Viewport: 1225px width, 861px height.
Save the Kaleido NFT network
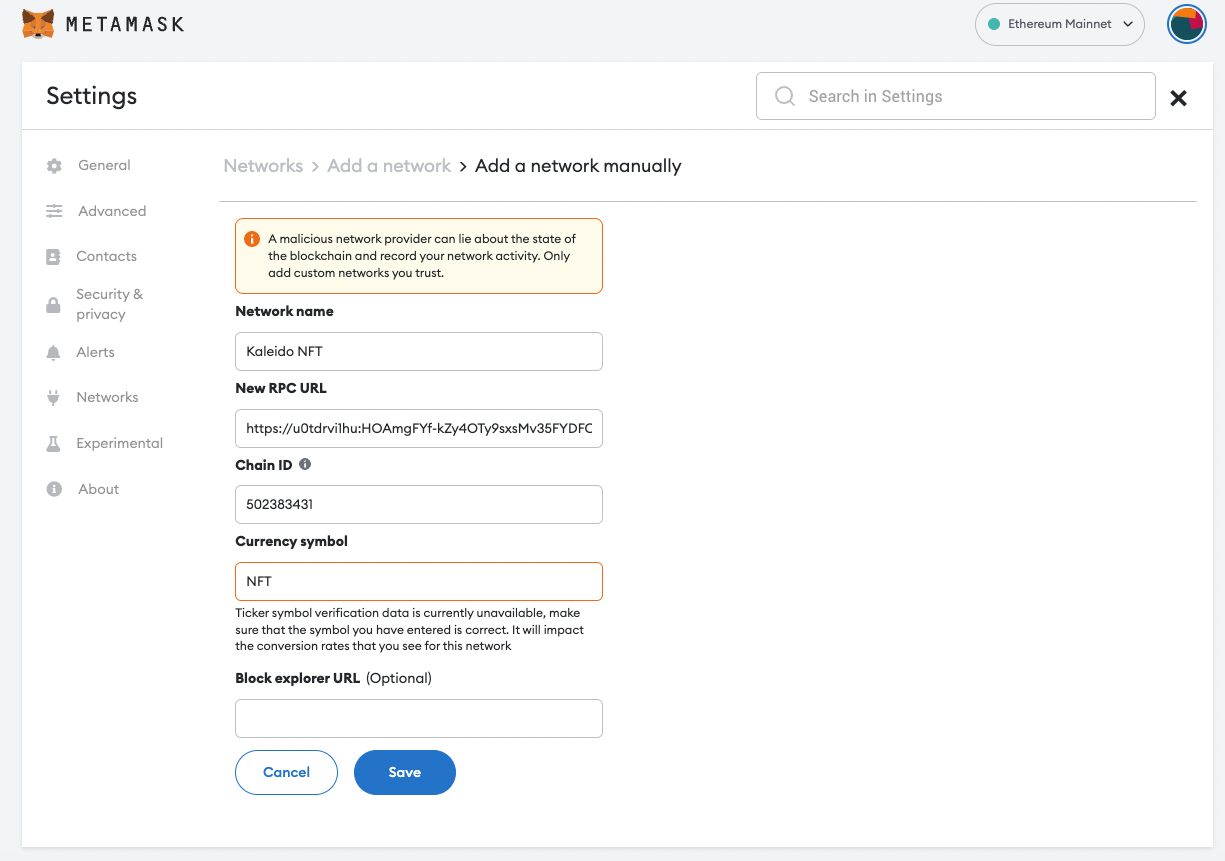pos(404,772)
